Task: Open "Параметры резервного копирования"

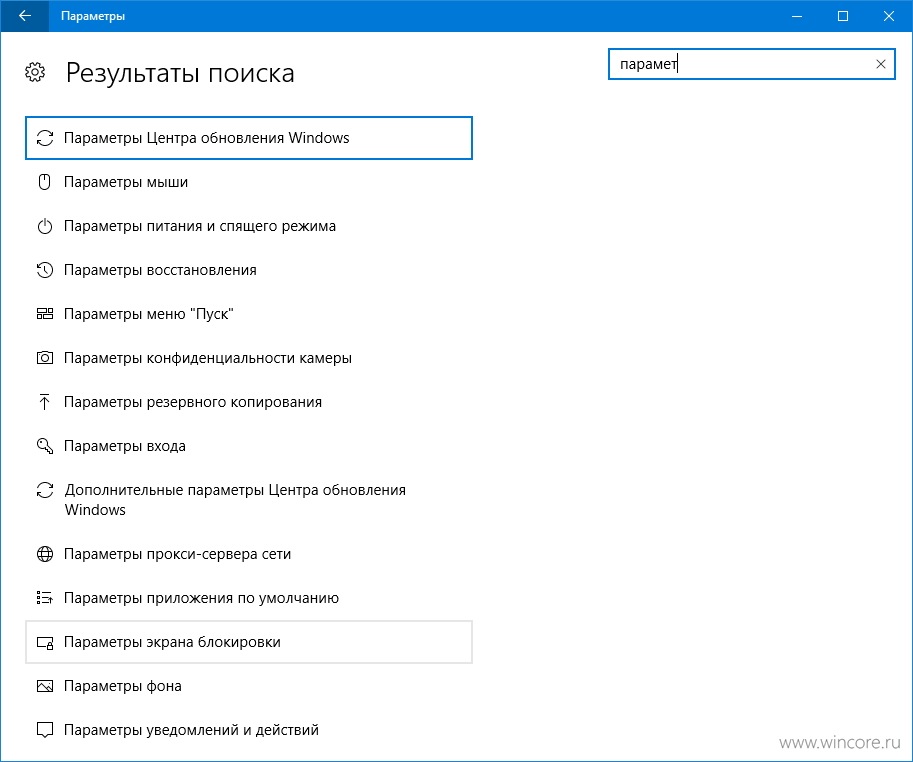Action: (x=249, y=402)
